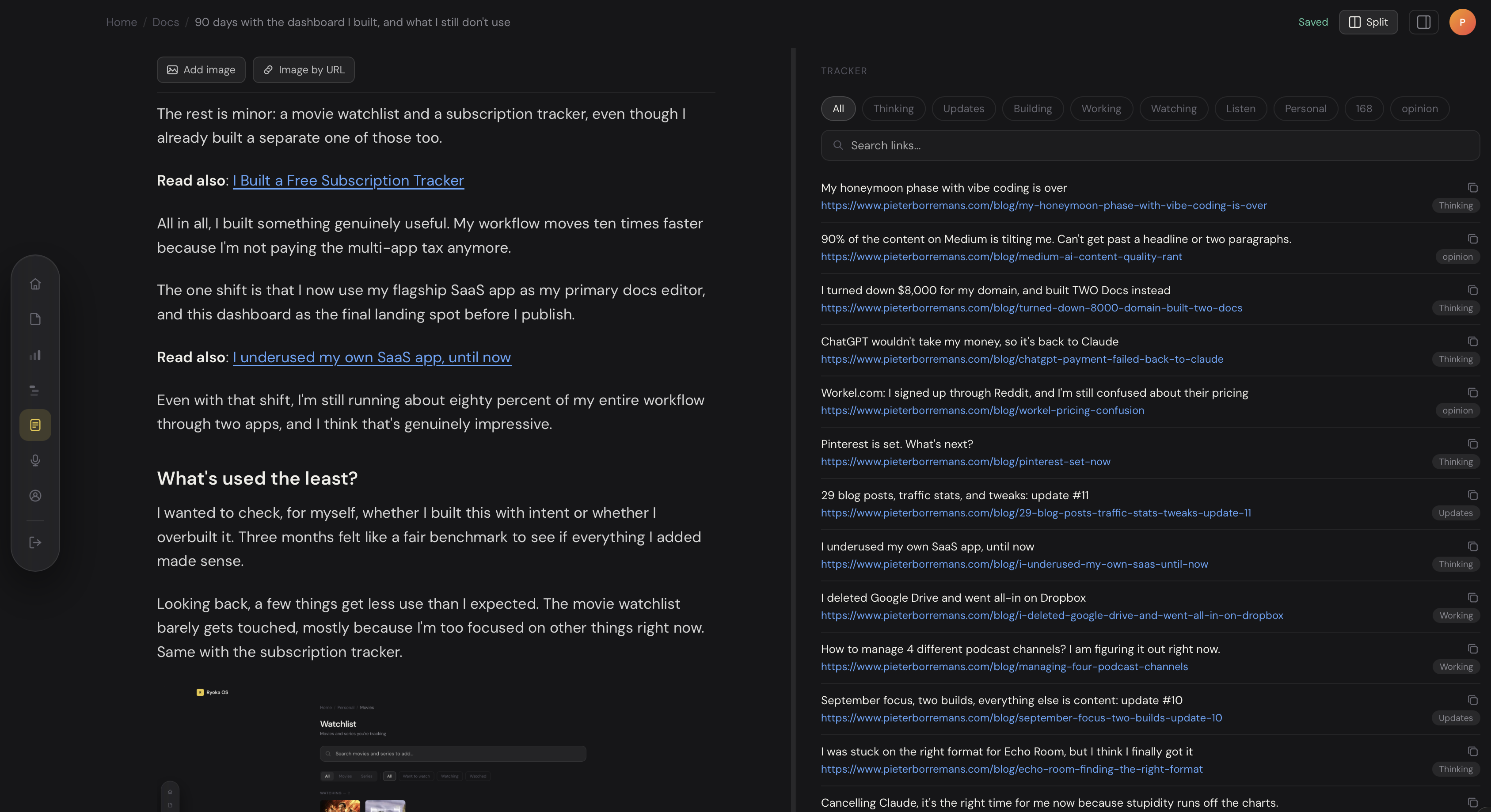Select the opinion filter chip at top
1491x812 pixels.
1419,108
